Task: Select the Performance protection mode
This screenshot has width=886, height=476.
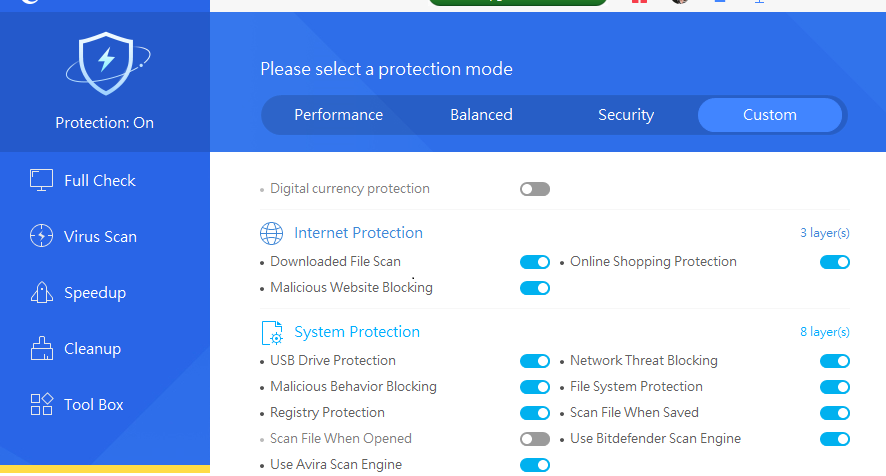Action: [x=338, y=115]
